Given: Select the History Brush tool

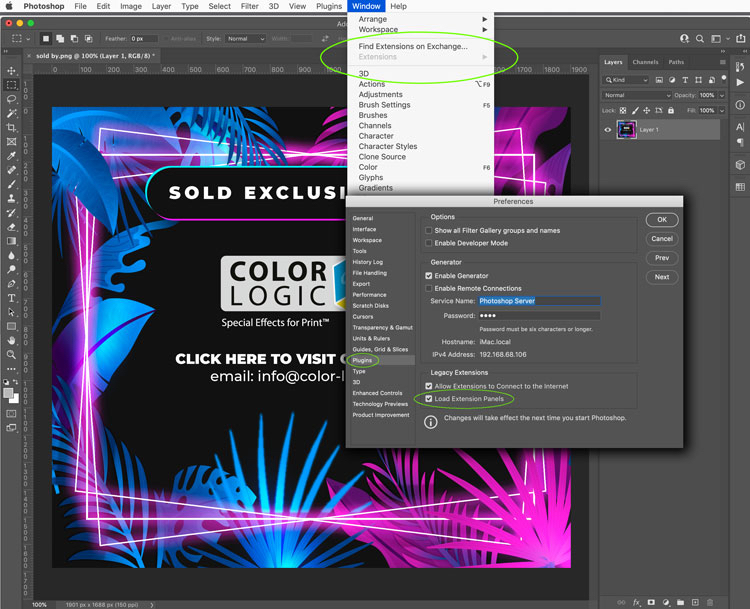Looking at the screenshot, I should point(11,212).
